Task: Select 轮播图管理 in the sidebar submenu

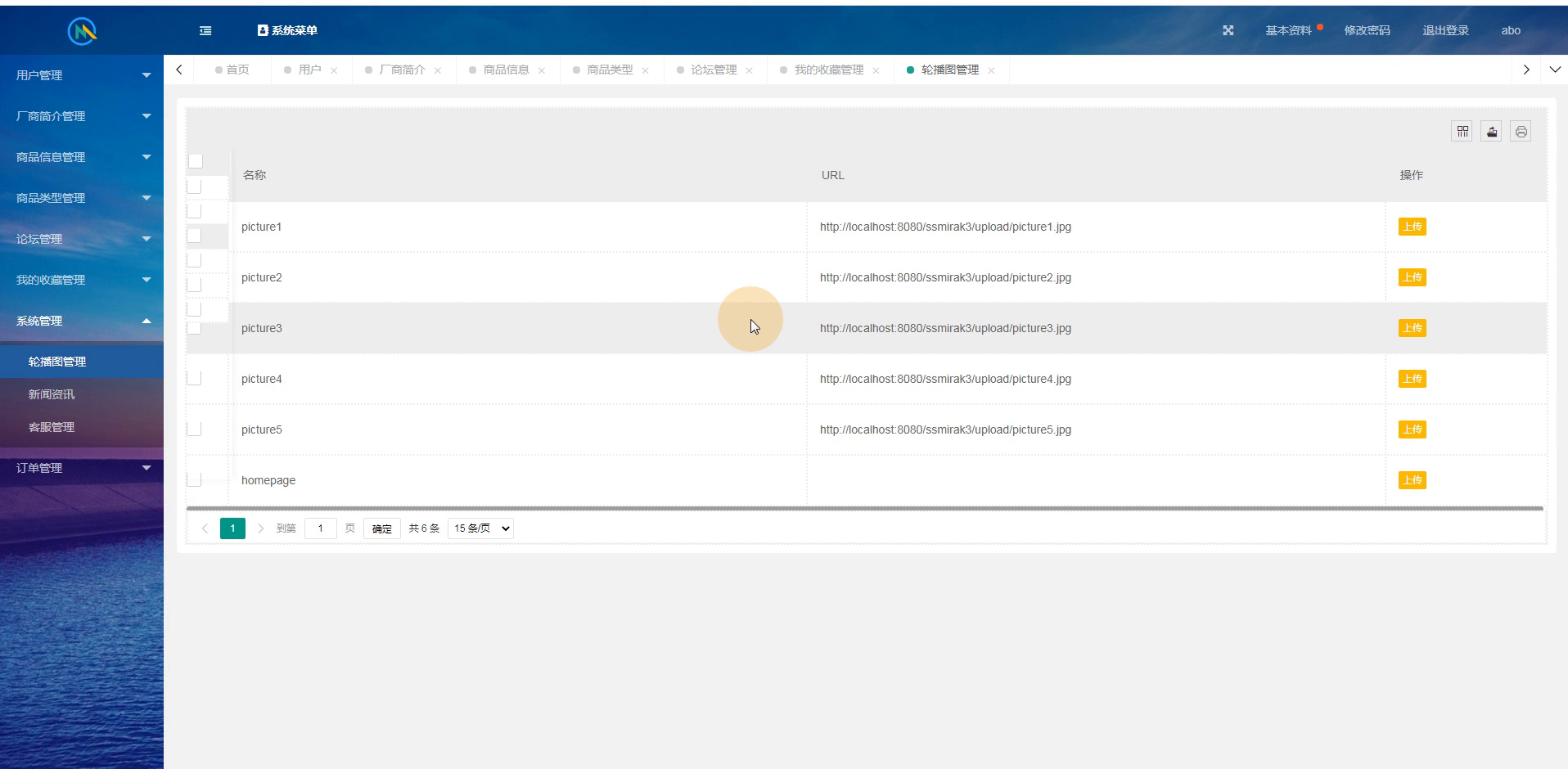Action: tap(82, 362)
